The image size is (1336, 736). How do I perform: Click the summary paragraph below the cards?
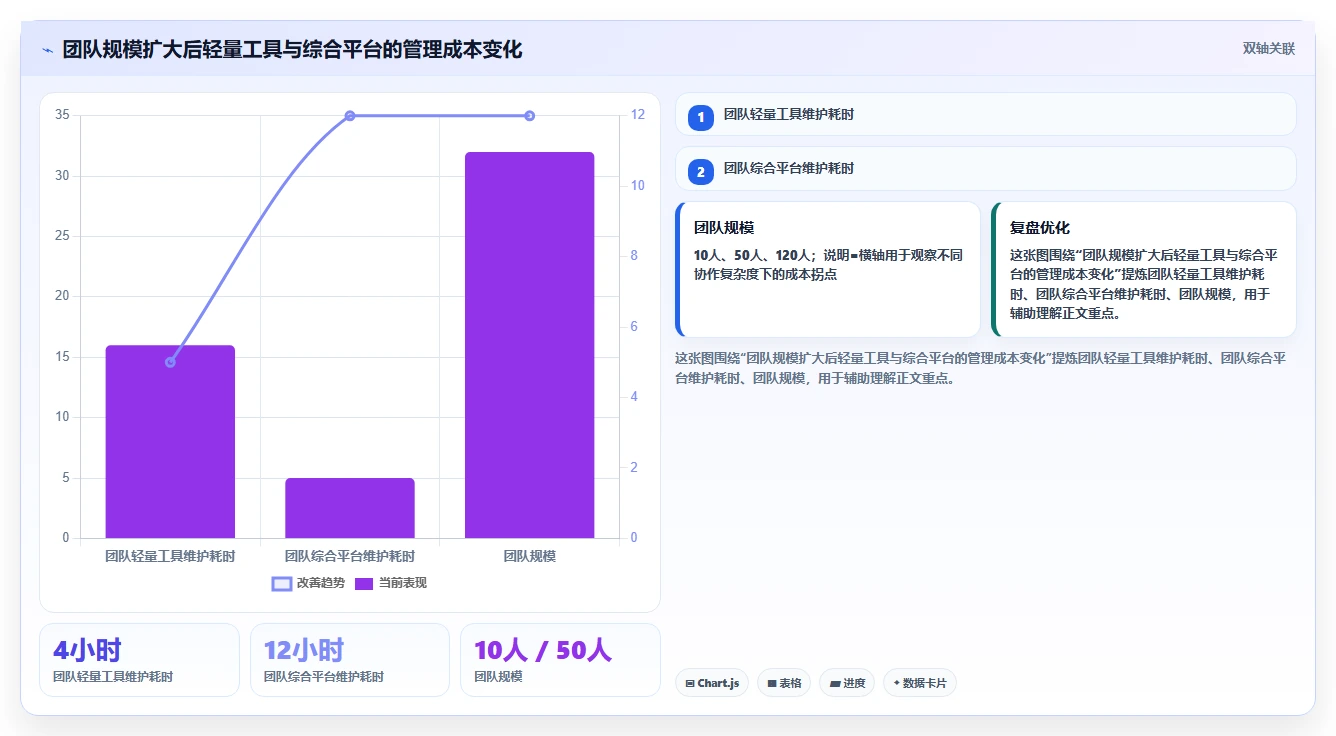(981, 368)
